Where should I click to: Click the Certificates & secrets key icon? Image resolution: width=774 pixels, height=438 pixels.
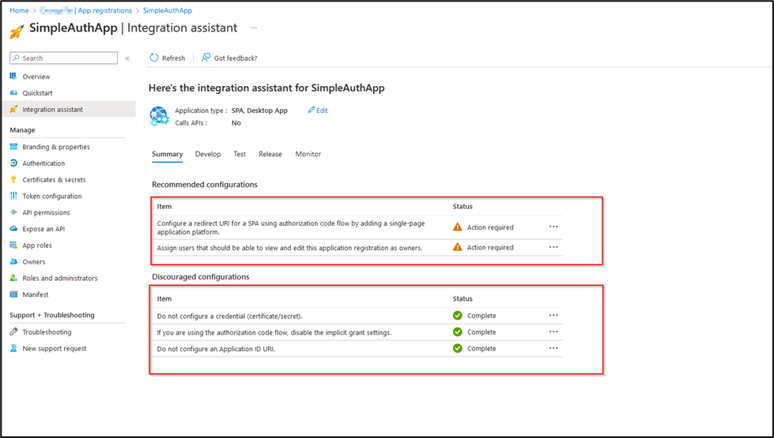tap(13, 179)
